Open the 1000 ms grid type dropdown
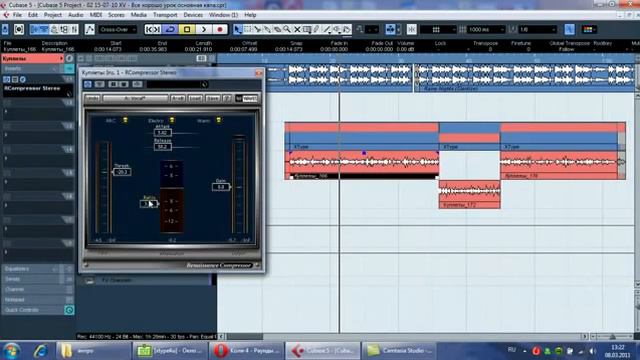640x360 pixels. 486,29
